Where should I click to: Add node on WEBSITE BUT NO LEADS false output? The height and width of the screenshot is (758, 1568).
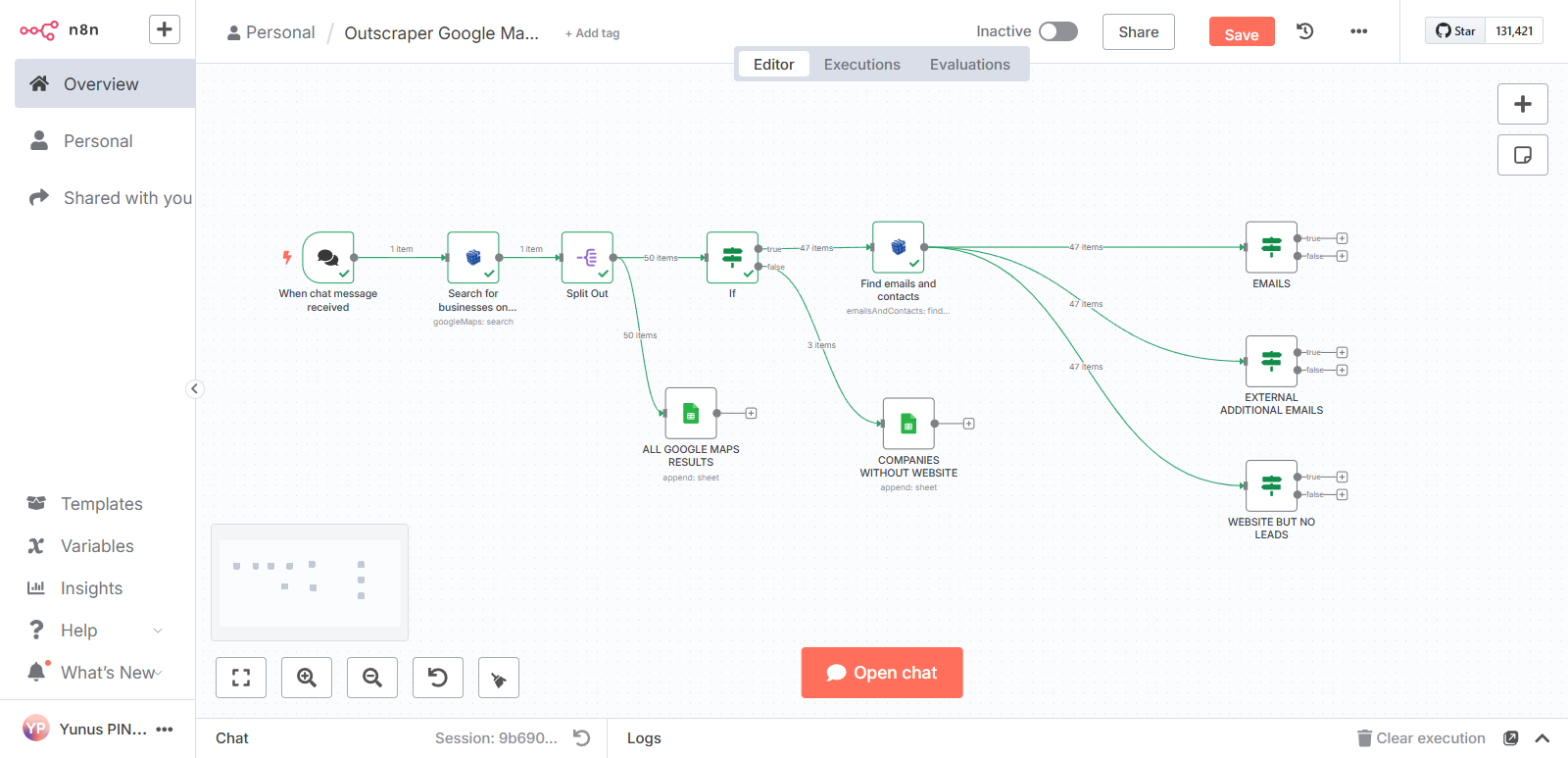[x=1342, y=494]
